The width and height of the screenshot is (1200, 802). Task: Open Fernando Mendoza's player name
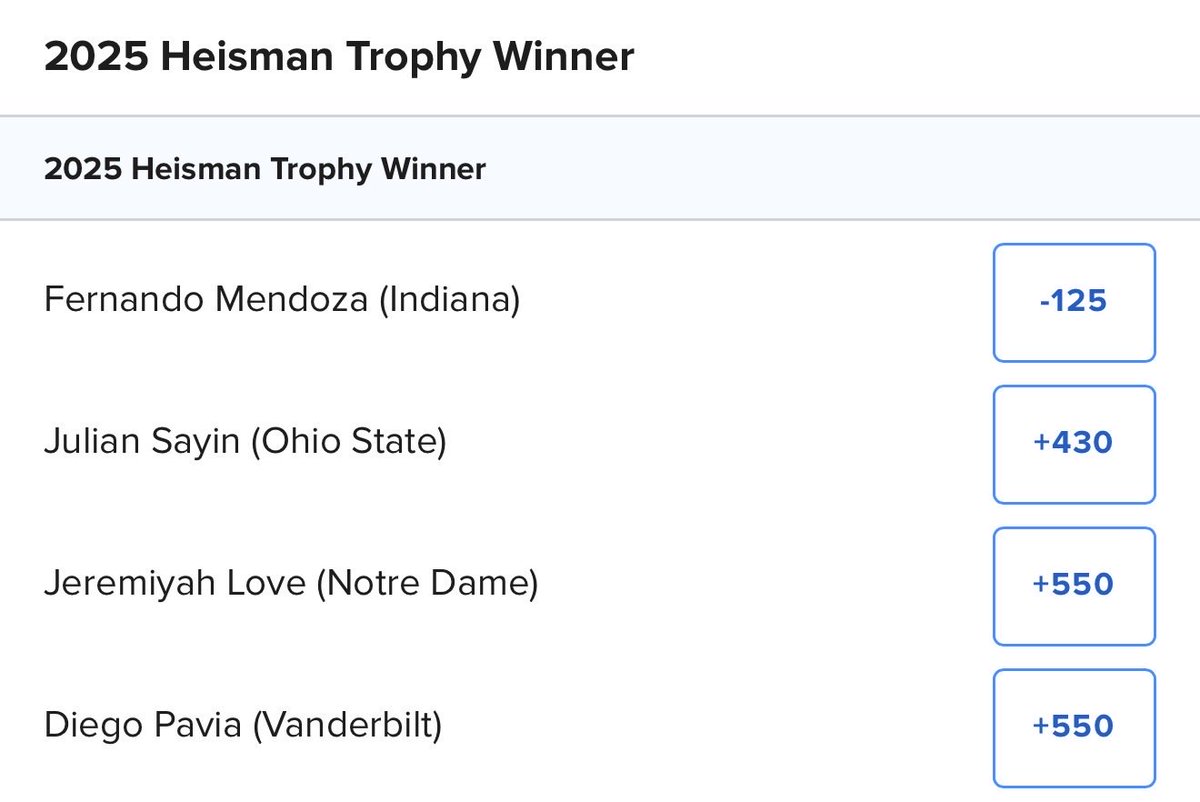coord(206,300)
